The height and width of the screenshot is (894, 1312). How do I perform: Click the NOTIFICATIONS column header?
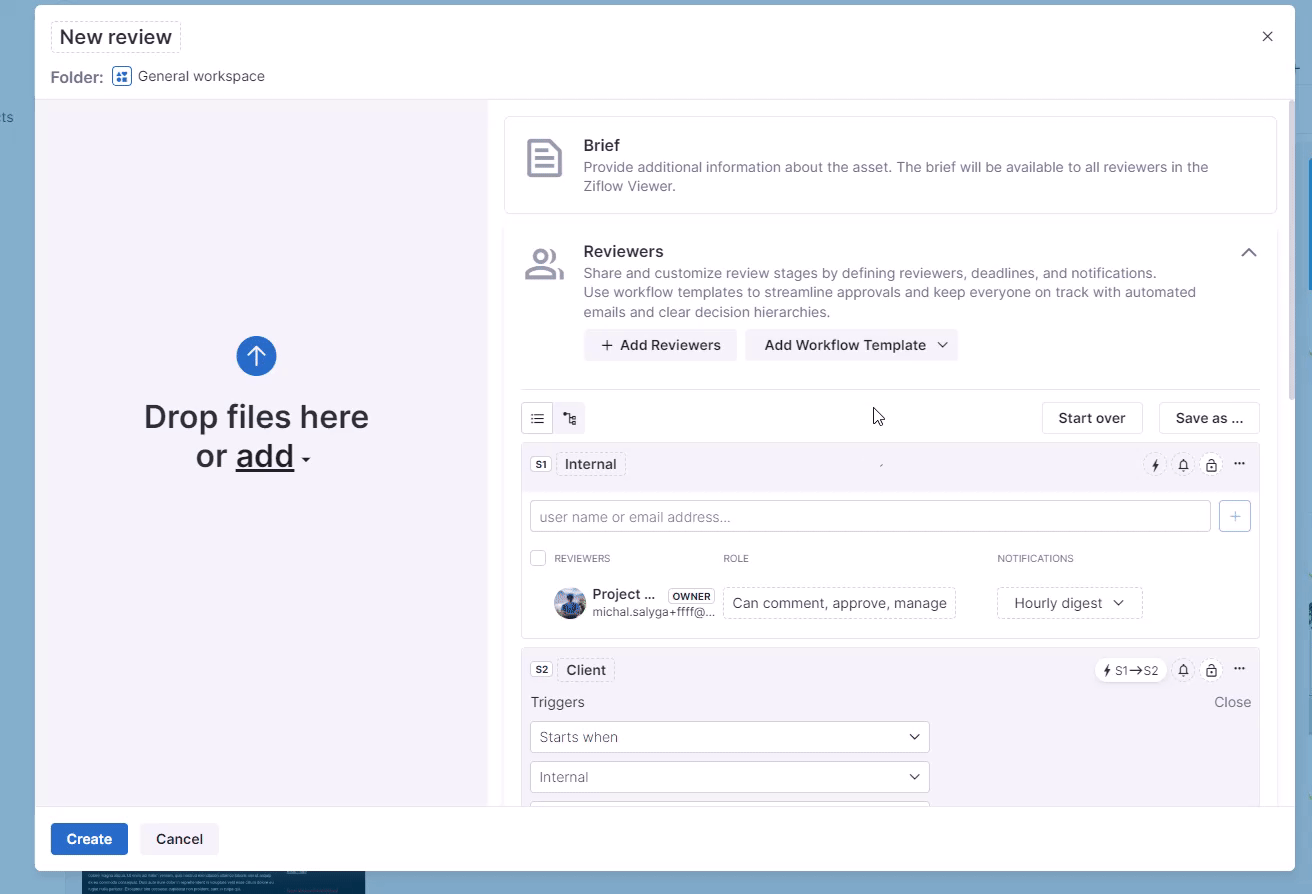[x=1035, y=558]
